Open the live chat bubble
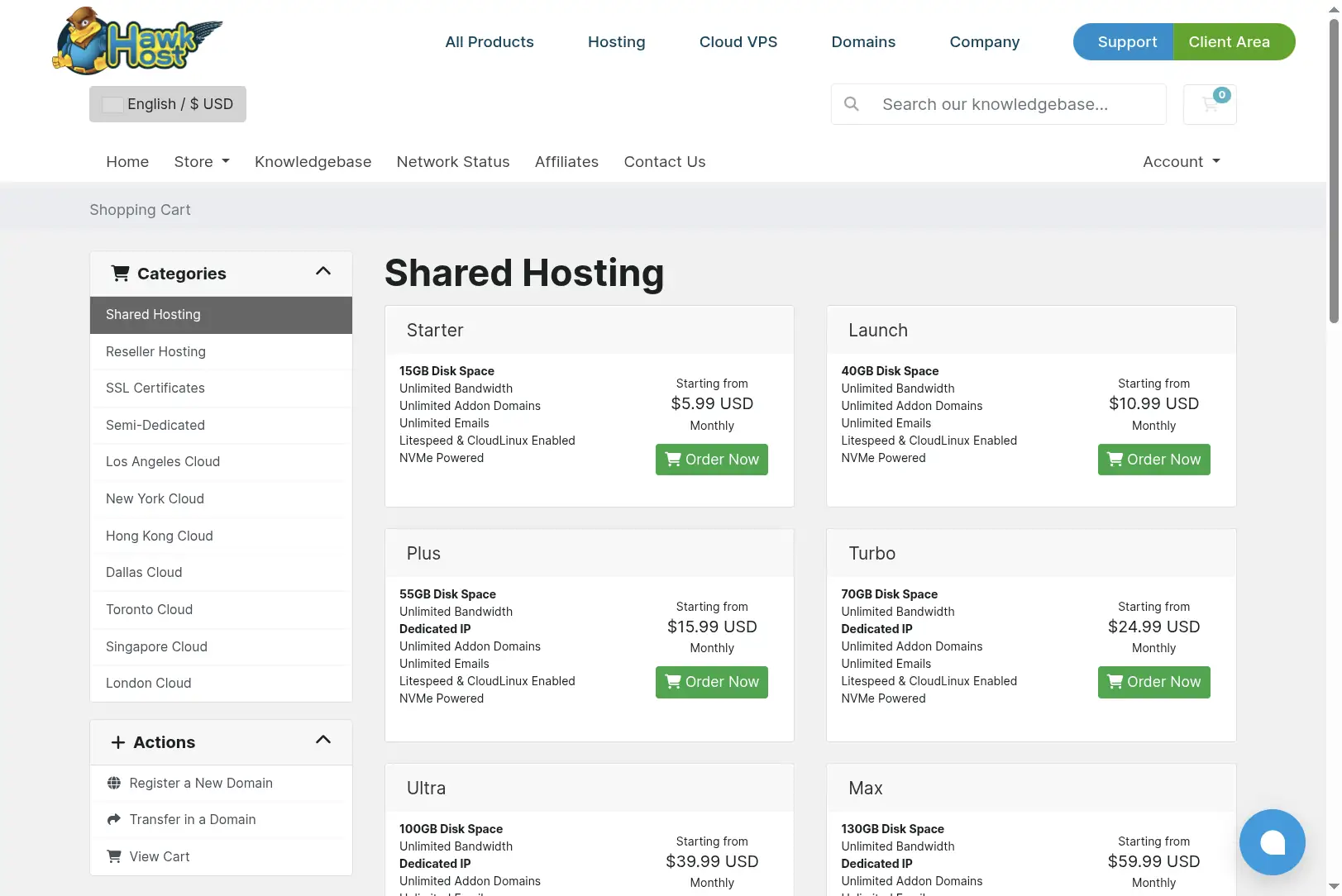 point(1272,842)
